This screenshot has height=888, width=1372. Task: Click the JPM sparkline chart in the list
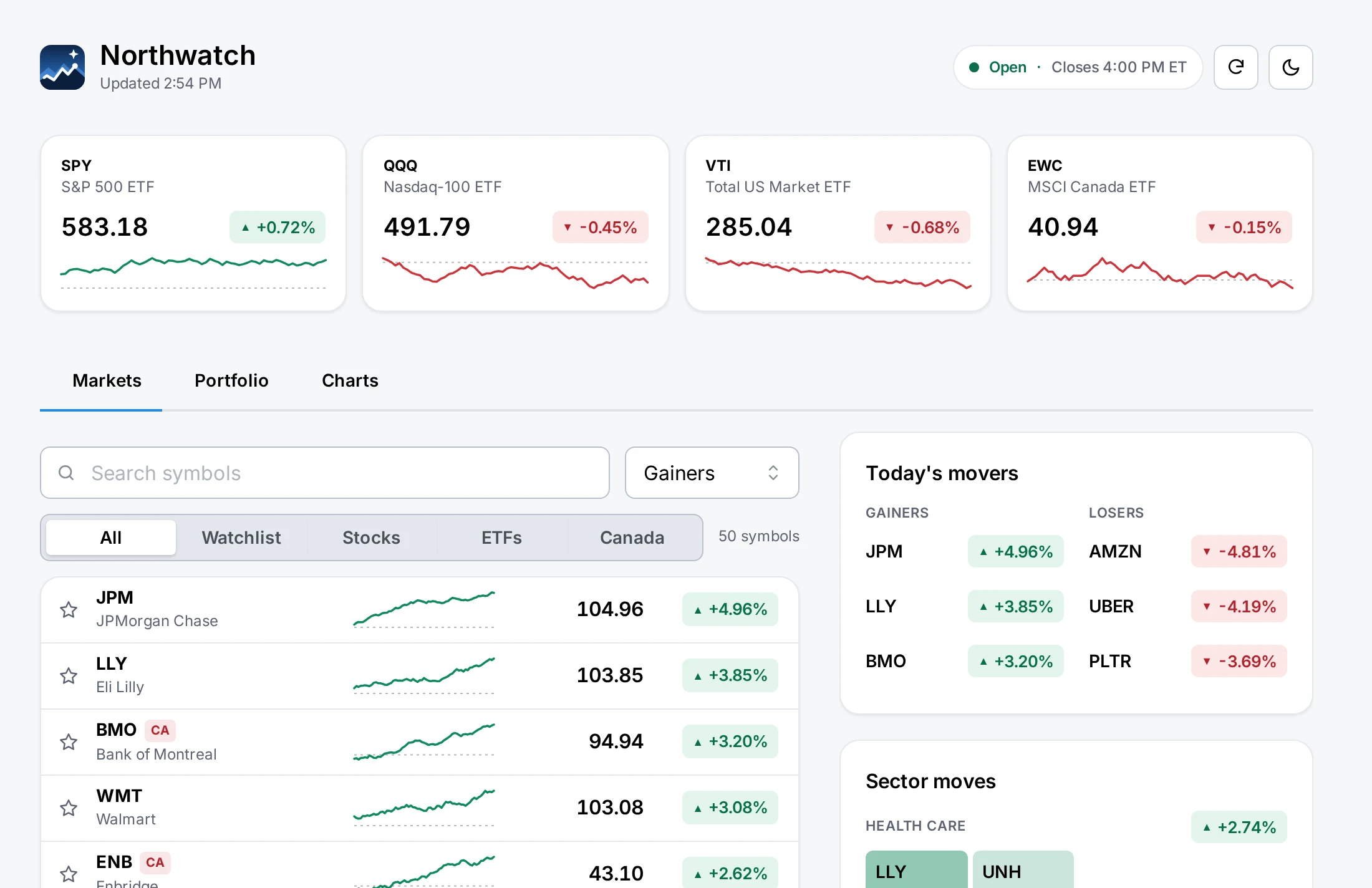[x=424, y=609]
